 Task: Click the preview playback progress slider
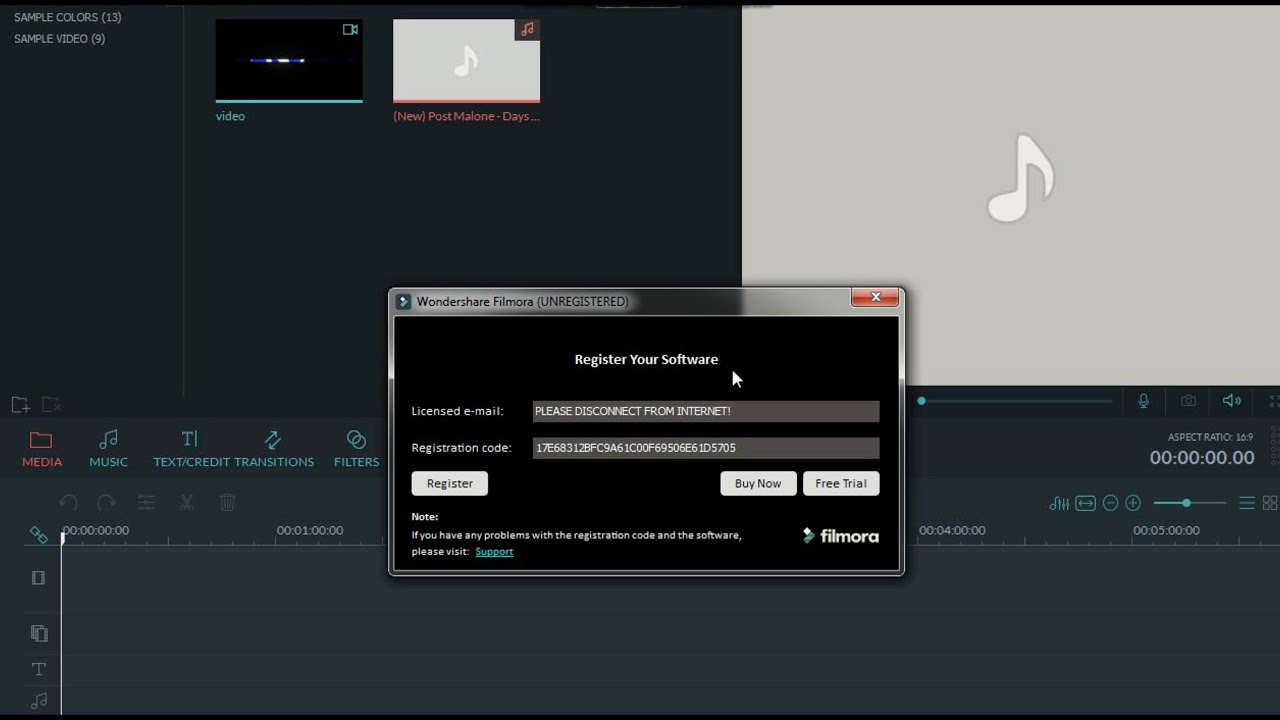coord(1015,401)
